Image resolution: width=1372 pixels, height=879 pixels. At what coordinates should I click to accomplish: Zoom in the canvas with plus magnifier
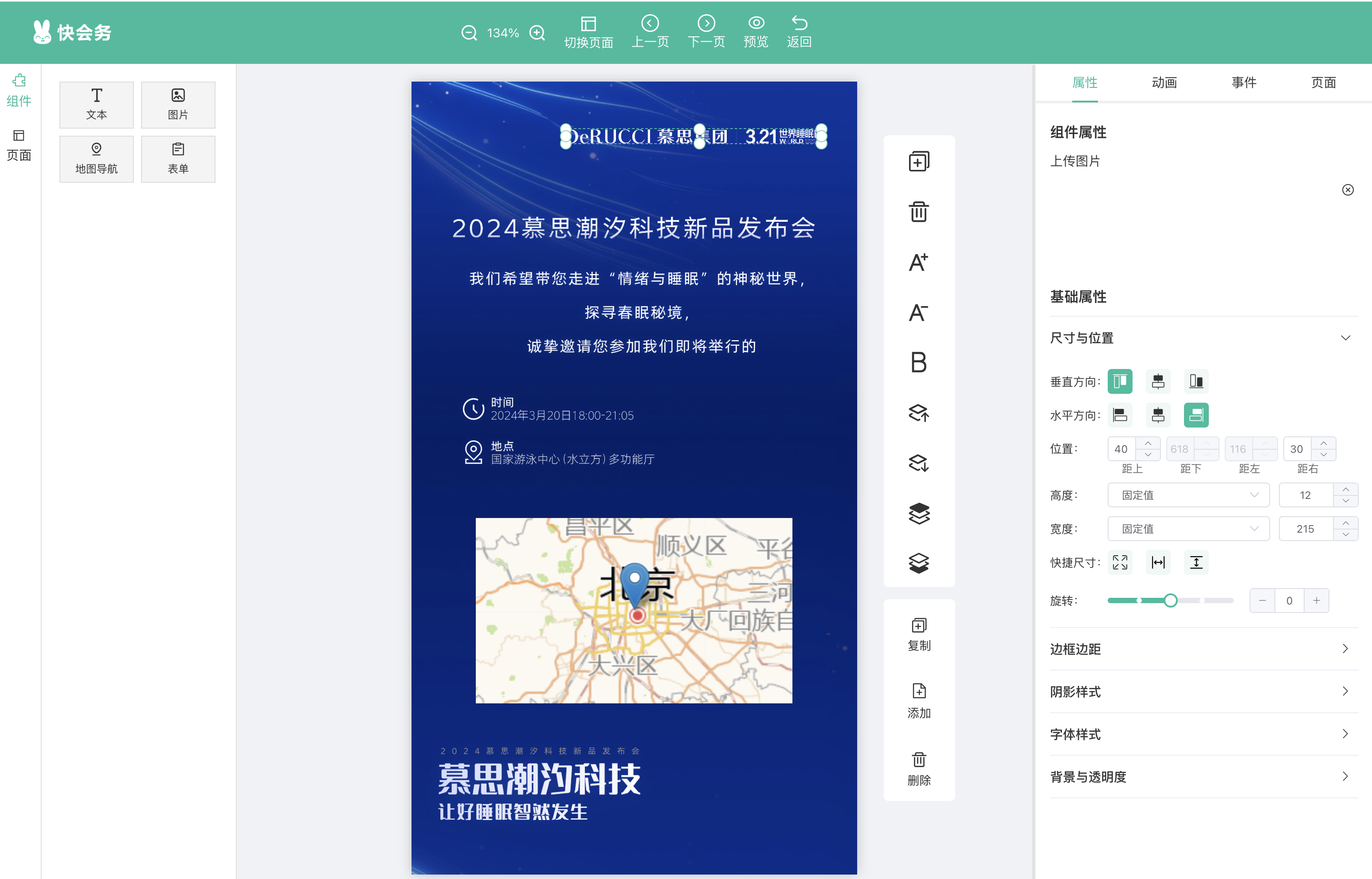click(537, 33)
